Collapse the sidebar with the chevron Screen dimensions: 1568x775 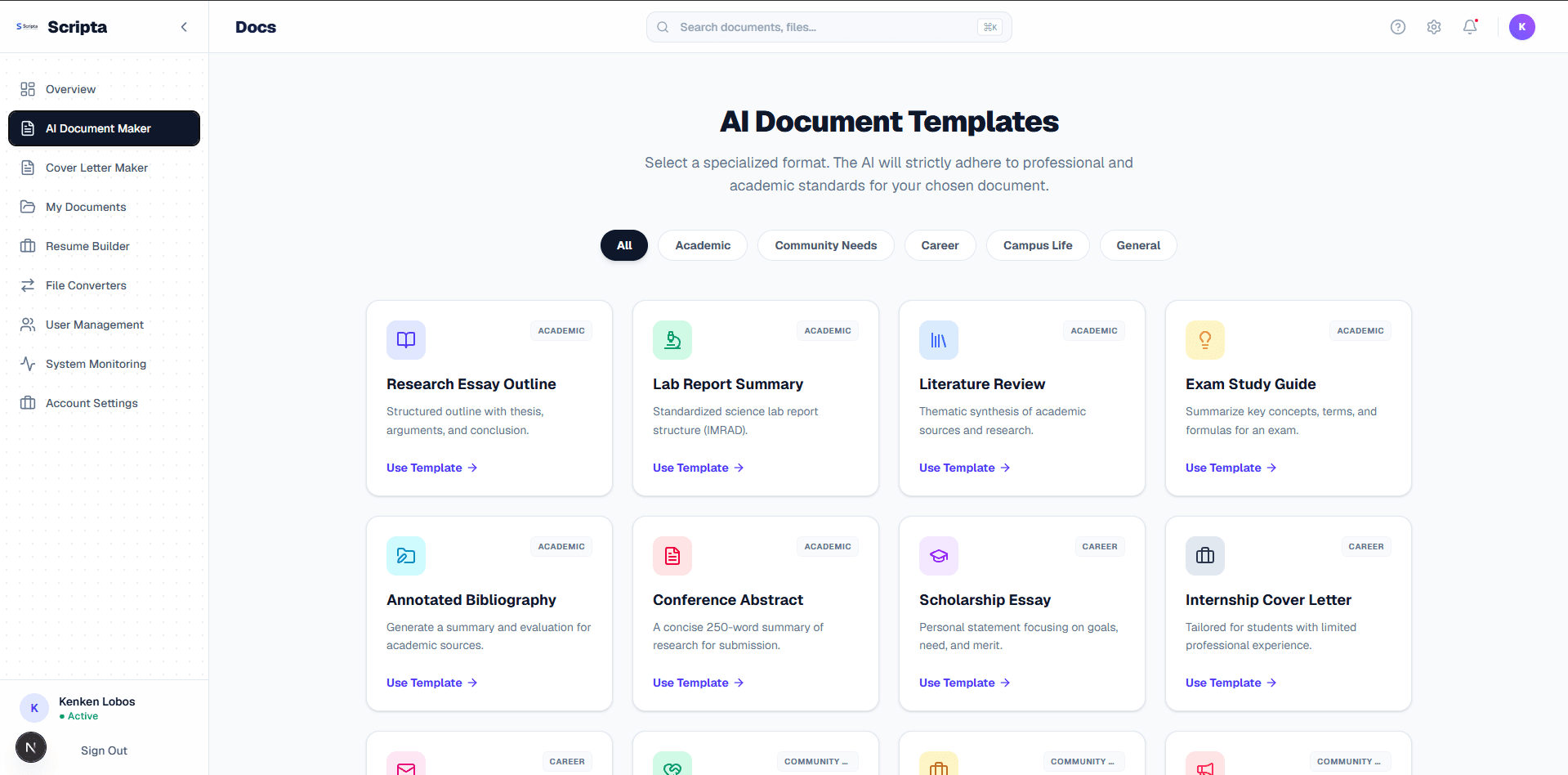184,27
